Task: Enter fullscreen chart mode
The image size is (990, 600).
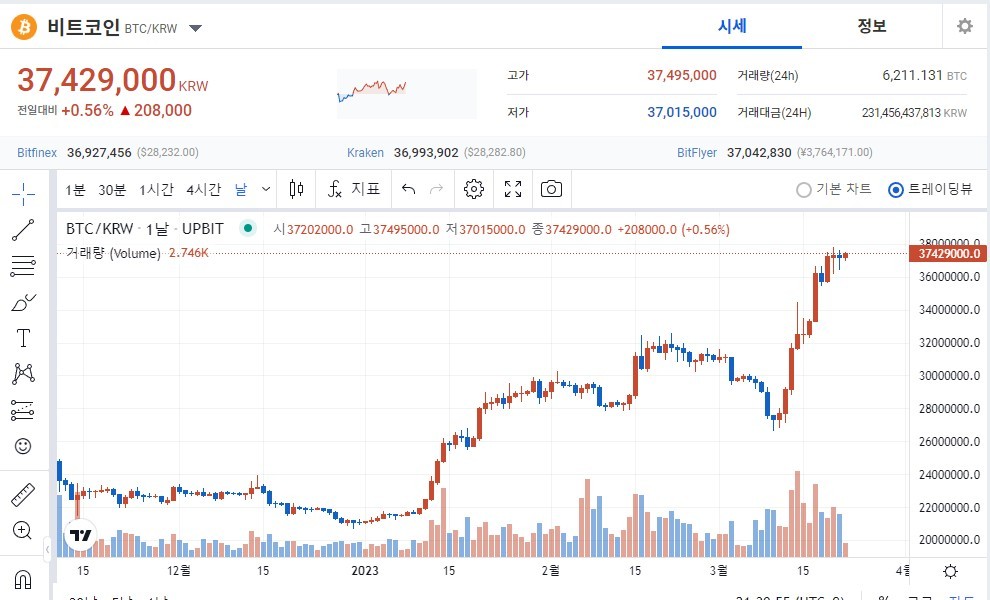Action: 513,189
